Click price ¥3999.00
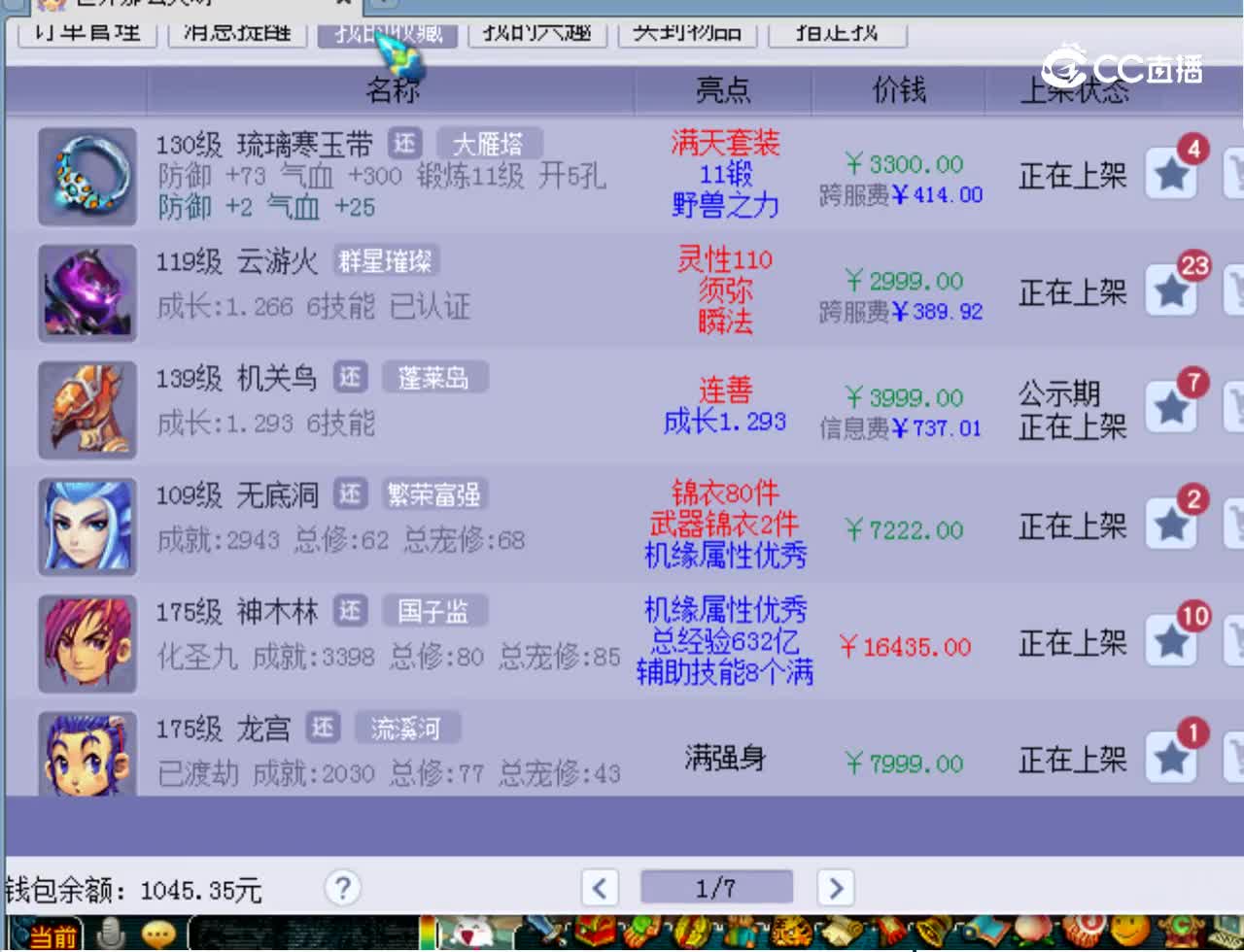Screen dimensions: 1244x952 click(904, 396)
